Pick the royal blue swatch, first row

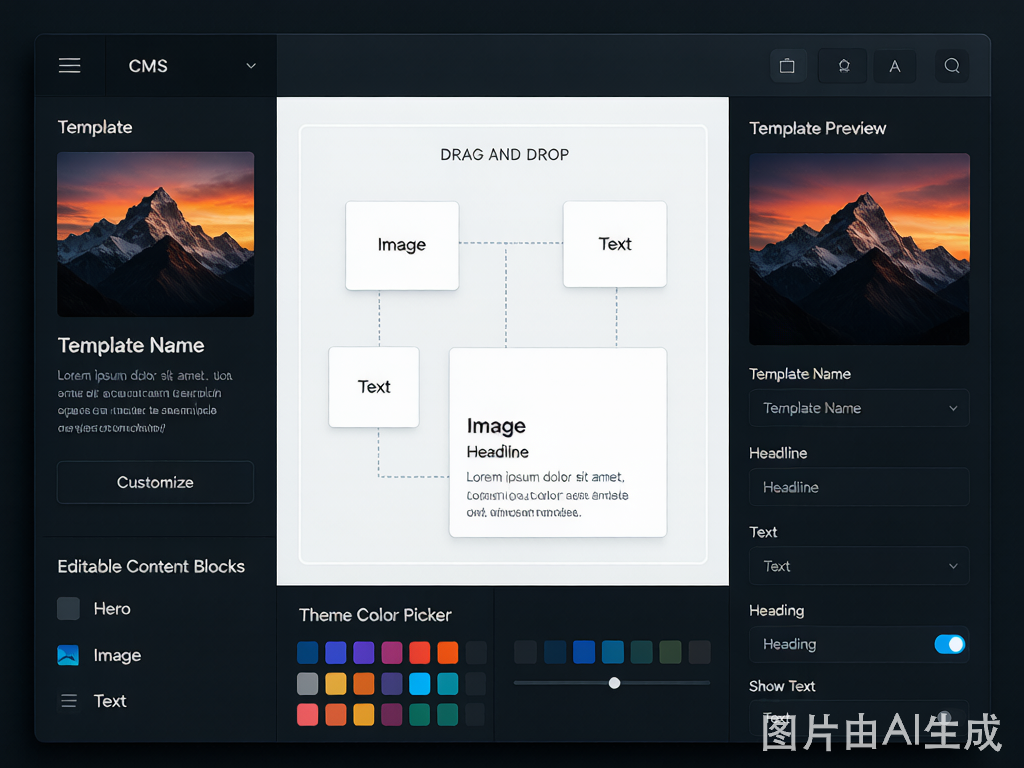point(336,652)
